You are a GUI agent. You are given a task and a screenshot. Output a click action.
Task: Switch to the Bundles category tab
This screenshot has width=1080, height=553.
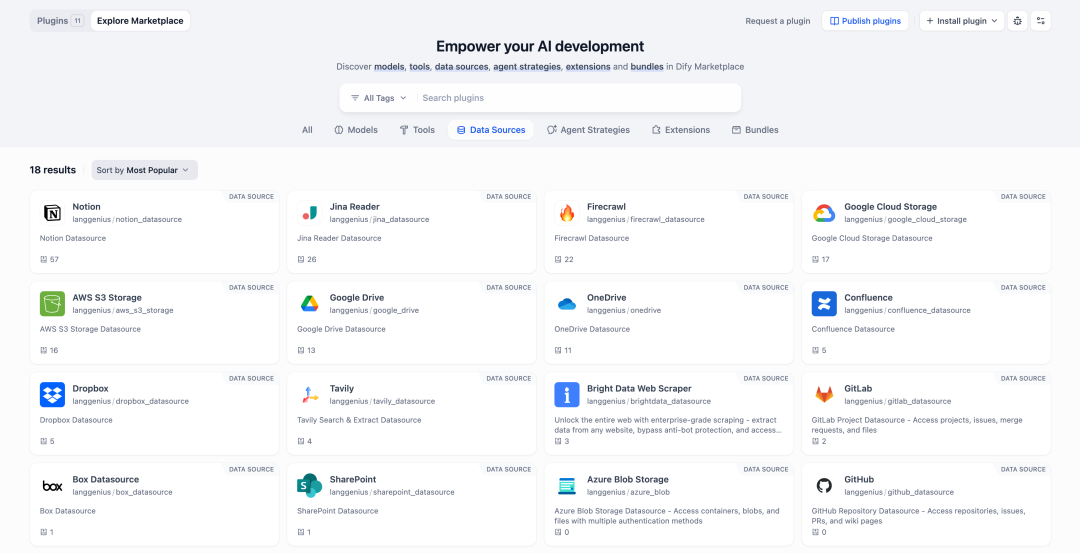point(755,129)
